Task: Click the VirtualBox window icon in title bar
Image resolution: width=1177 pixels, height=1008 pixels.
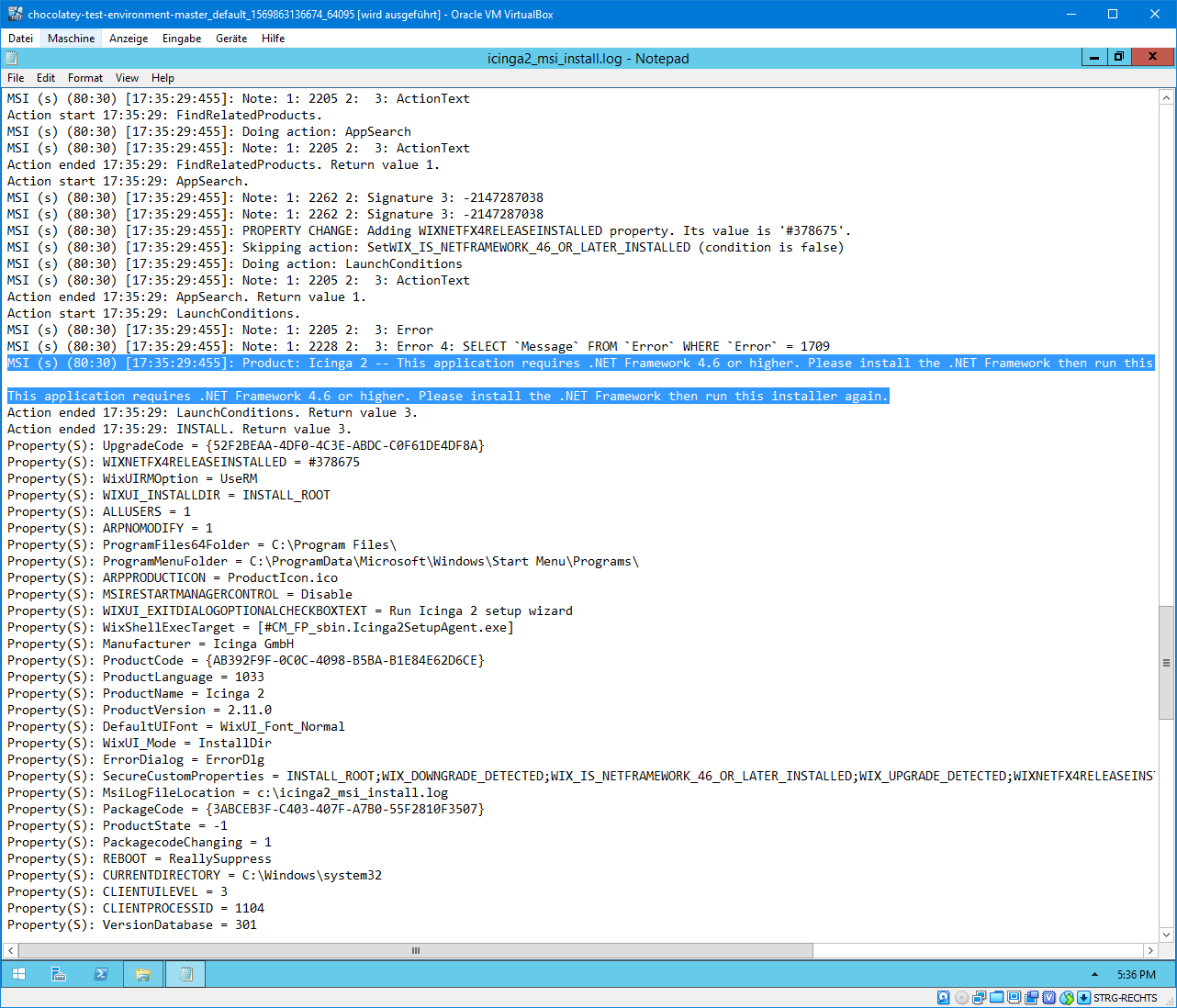Action: [16, 14]
